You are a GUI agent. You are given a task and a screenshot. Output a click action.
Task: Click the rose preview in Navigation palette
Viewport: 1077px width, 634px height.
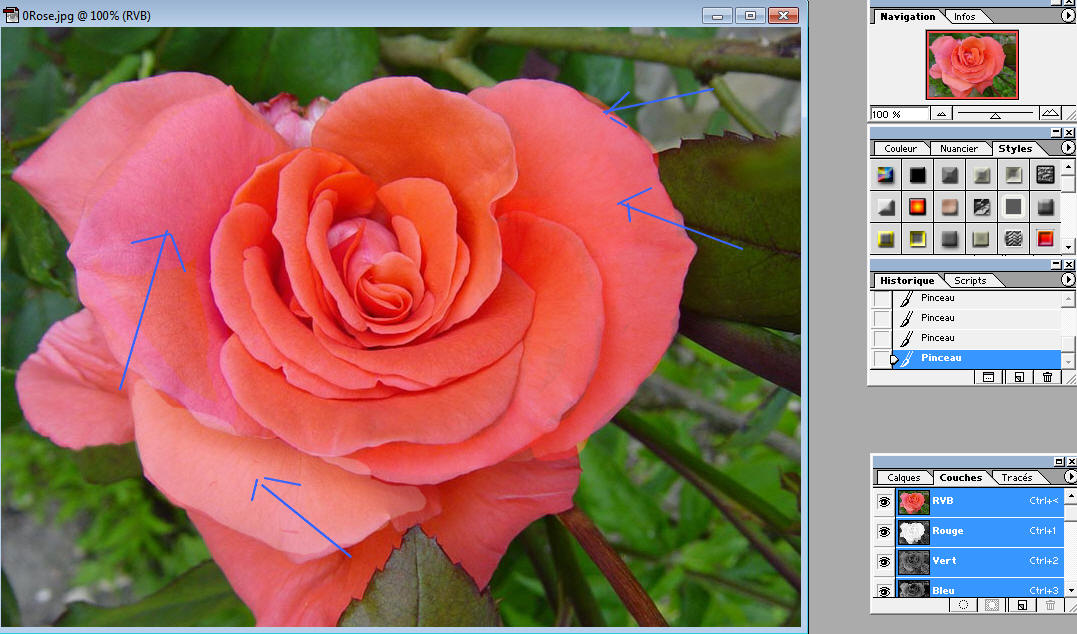(x=972, y=65)
